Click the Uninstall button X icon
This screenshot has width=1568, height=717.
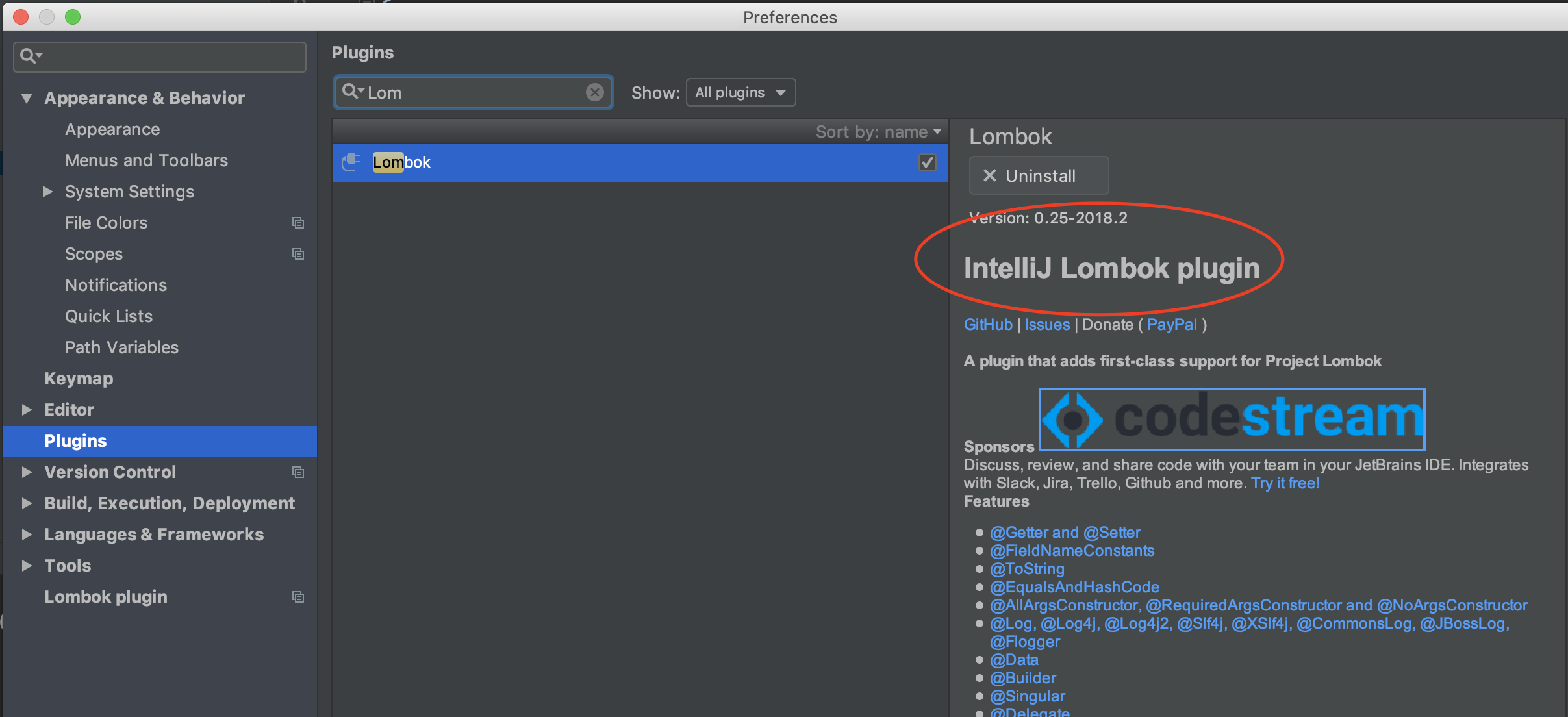tap(989, 176)
